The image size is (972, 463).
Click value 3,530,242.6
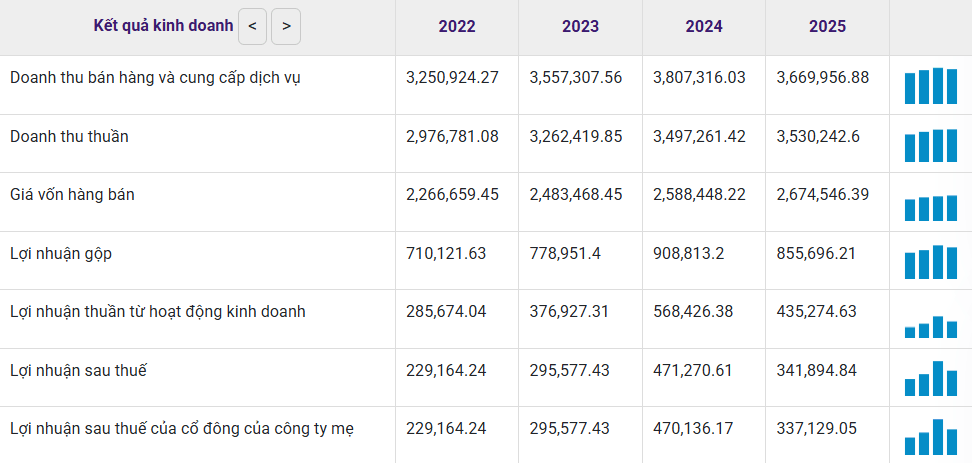pyautogui.click(x=818, y=136)
